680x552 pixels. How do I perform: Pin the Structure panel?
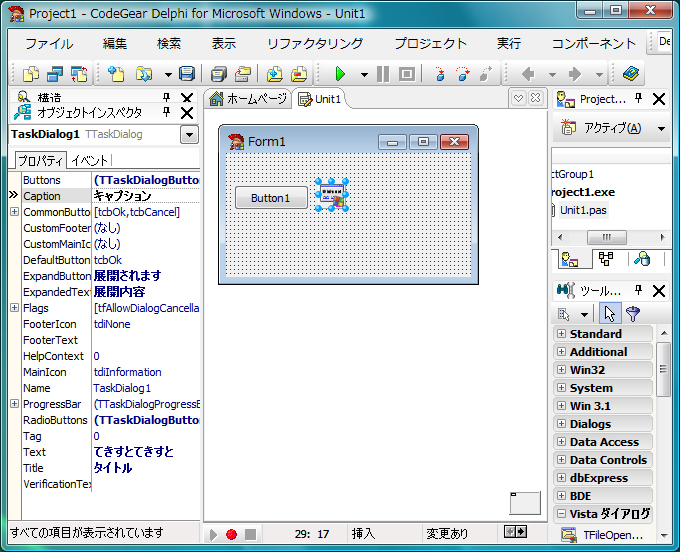click(x=167, y=97)
